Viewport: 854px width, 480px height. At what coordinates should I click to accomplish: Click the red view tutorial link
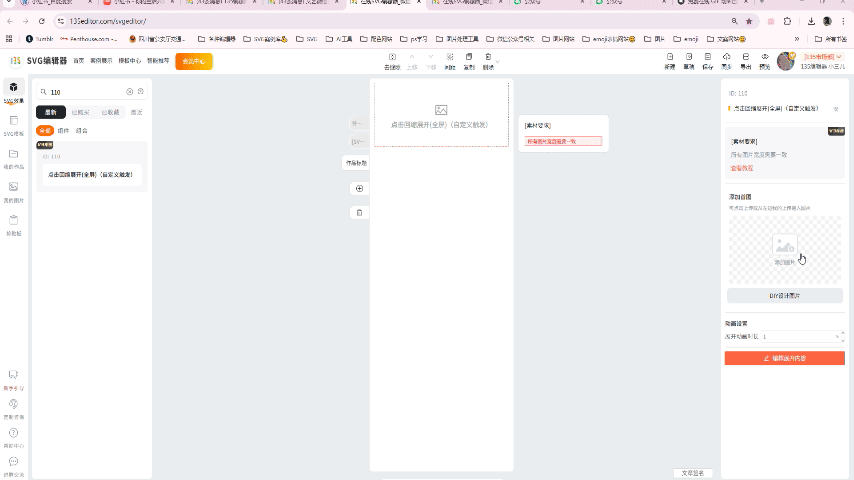coord(742,168)
